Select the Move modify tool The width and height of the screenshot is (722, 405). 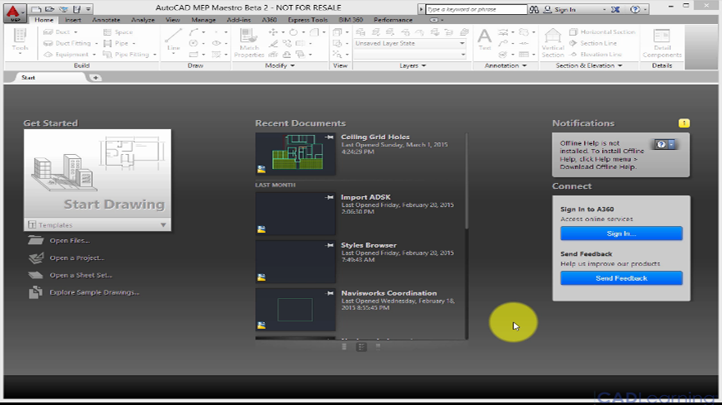(x=274, y=32)
